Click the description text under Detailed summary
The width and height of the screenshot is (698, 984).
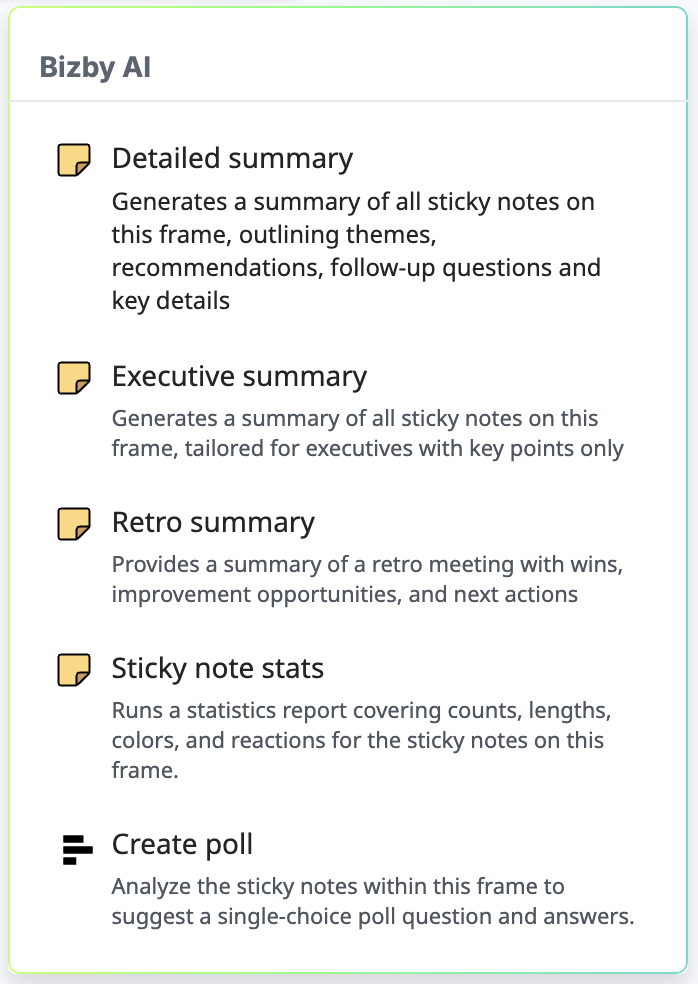coord(356,251)
